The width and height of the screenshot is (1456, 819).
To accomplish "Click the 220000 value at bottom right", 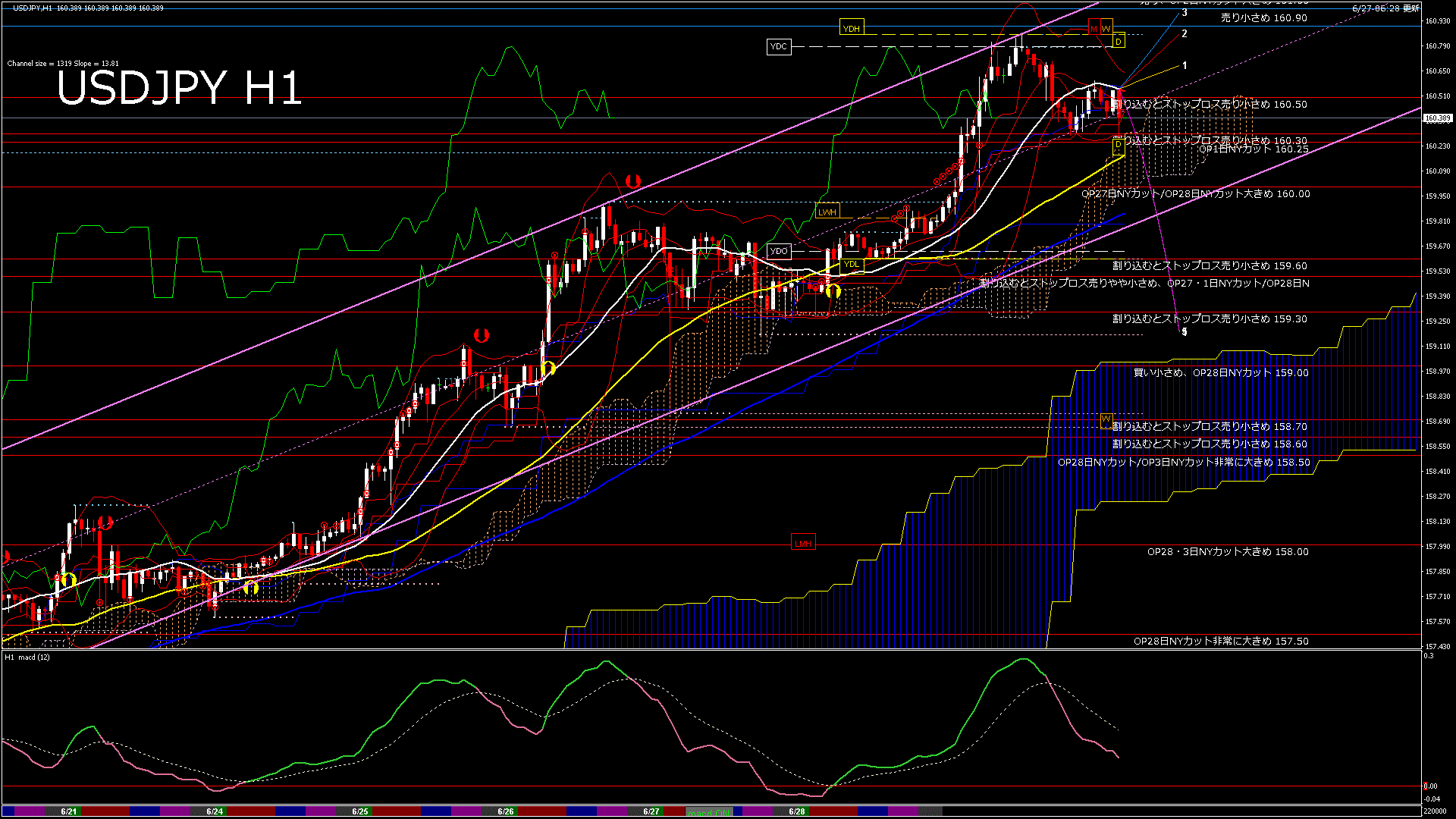I will 1434,811.
